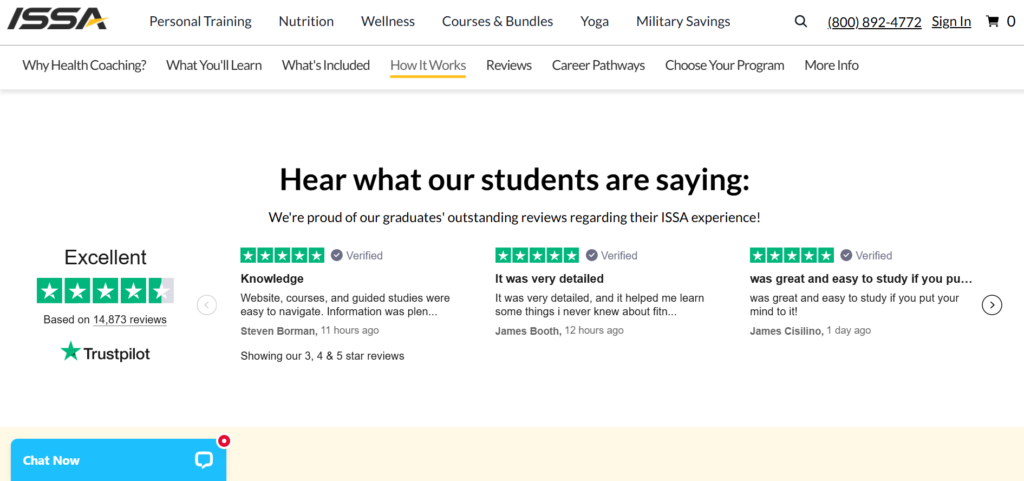Viewport: 1024px width, 481px height.
Task: Open the Nutrition menu
Action: coord(306,22)
